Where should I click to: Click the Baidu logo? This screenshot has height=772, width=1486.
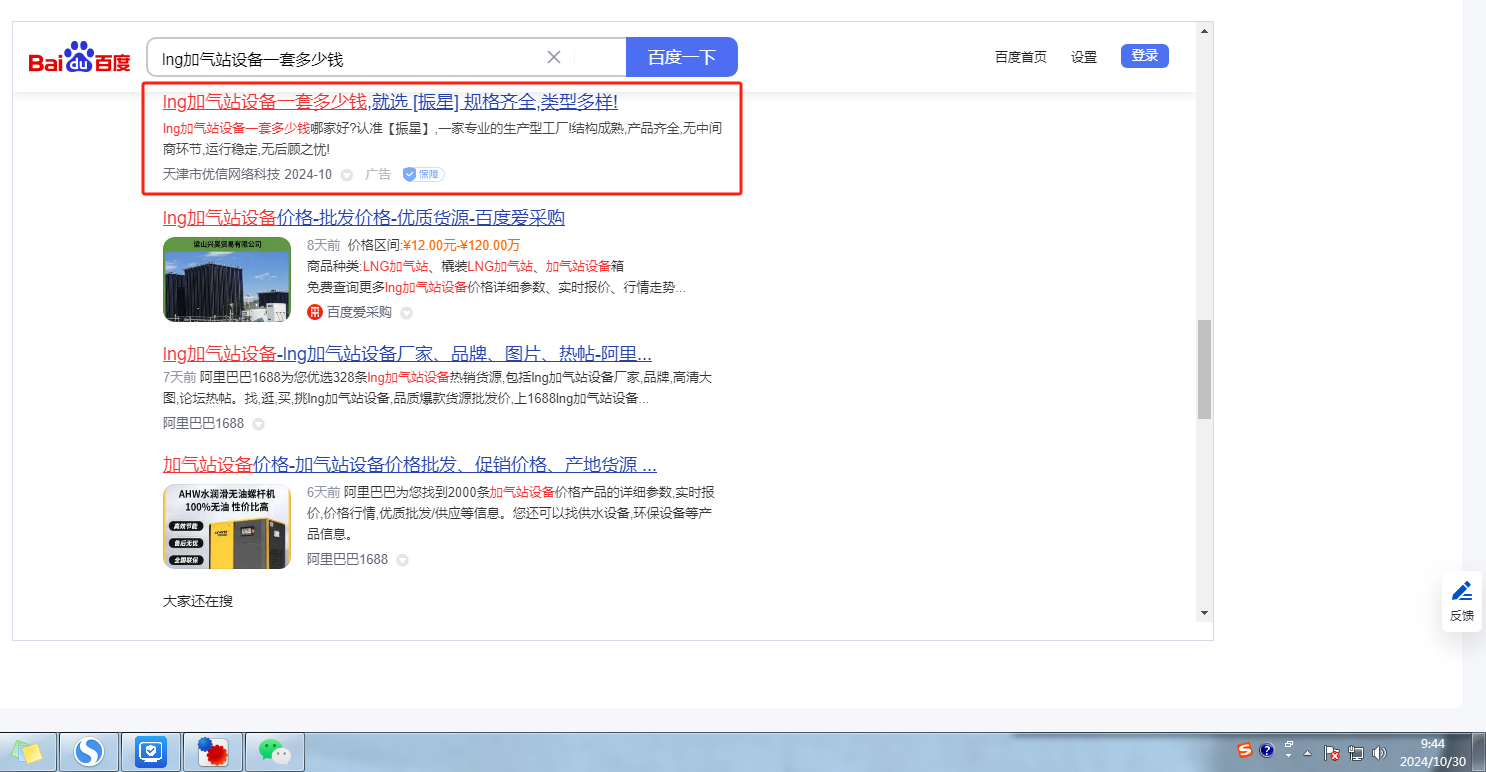[x=79, y=58]
